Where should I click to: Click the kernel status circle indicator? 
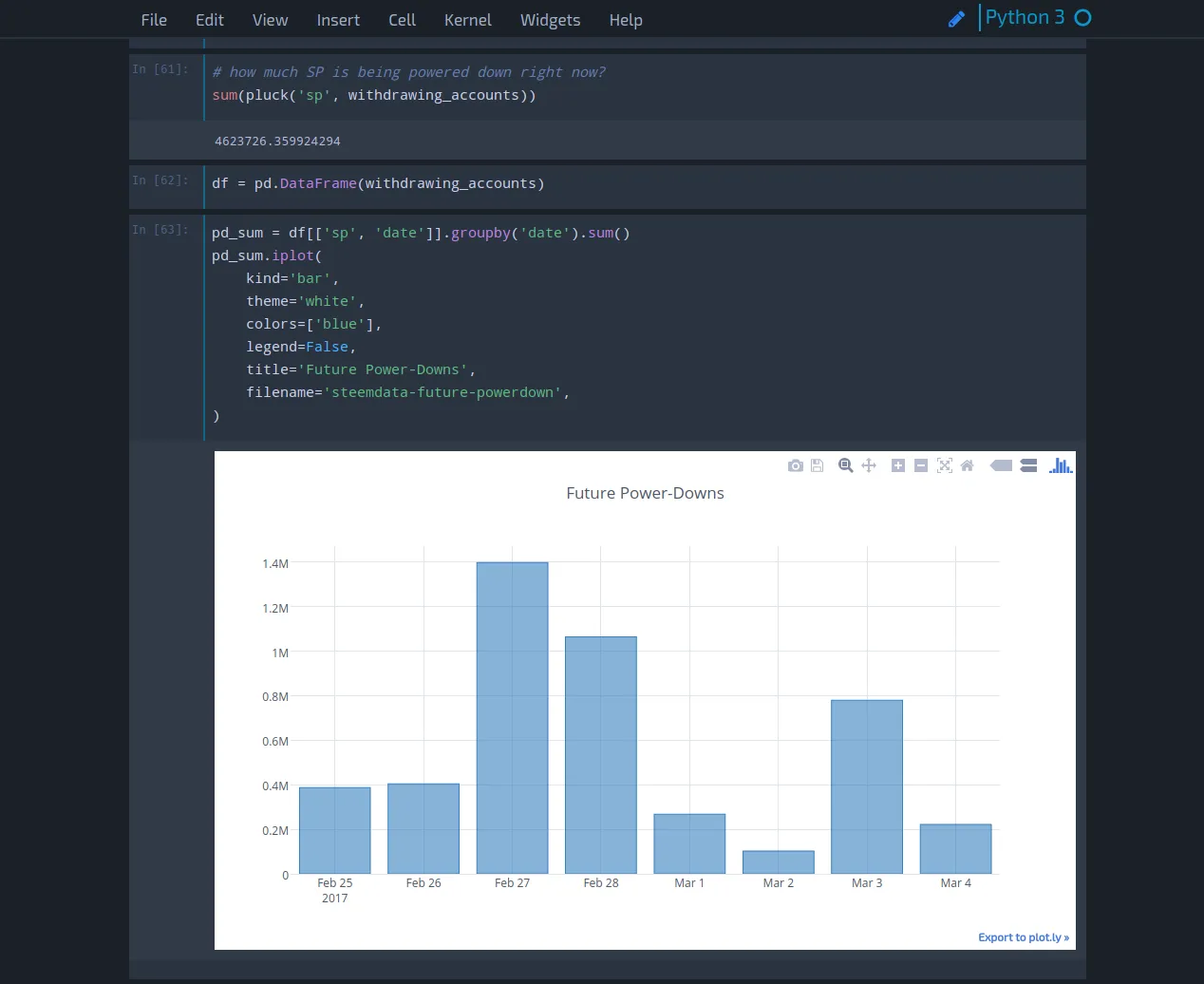[x=1082, y=18]
